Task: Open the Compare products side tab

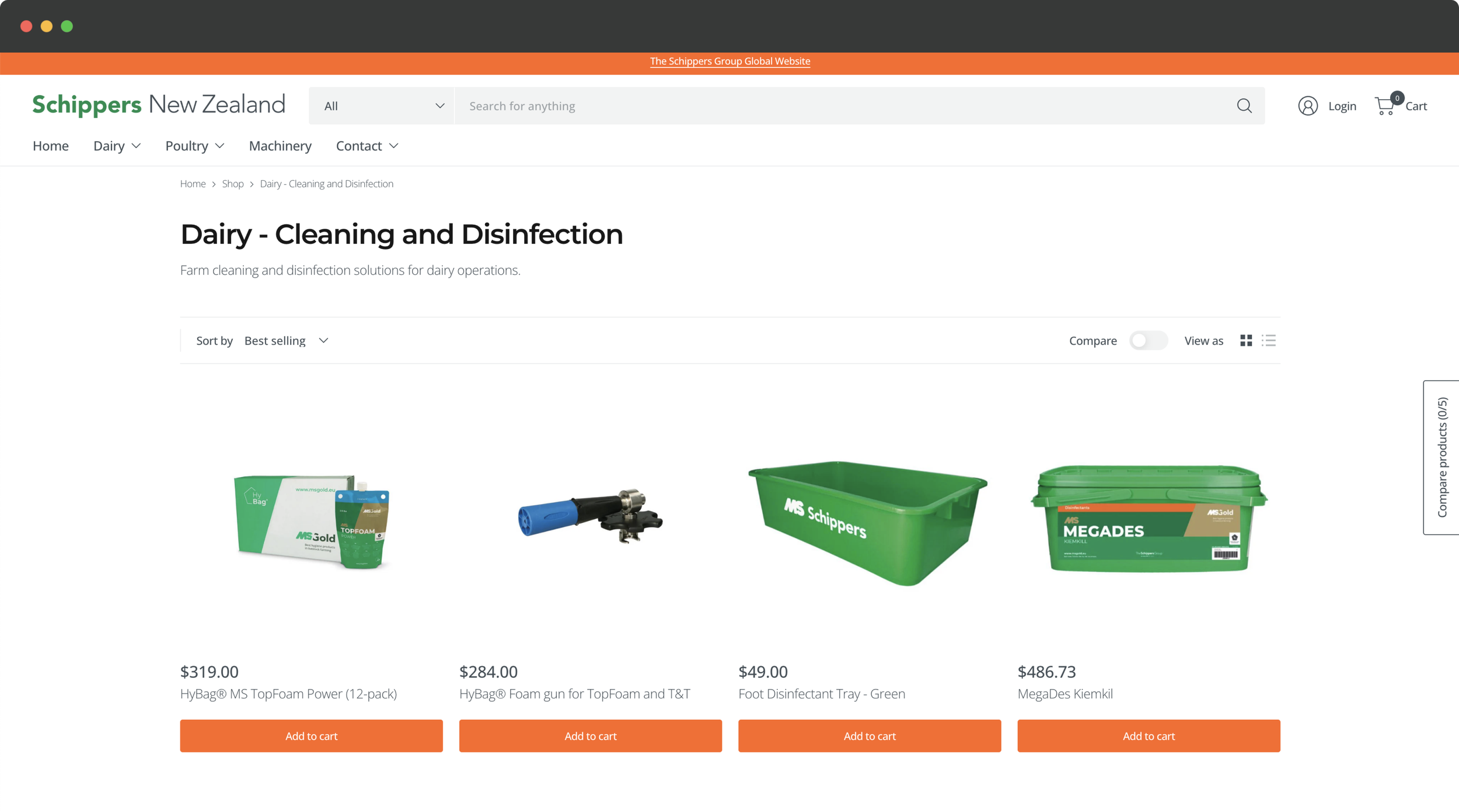Action: click(x=1441, y=457)
